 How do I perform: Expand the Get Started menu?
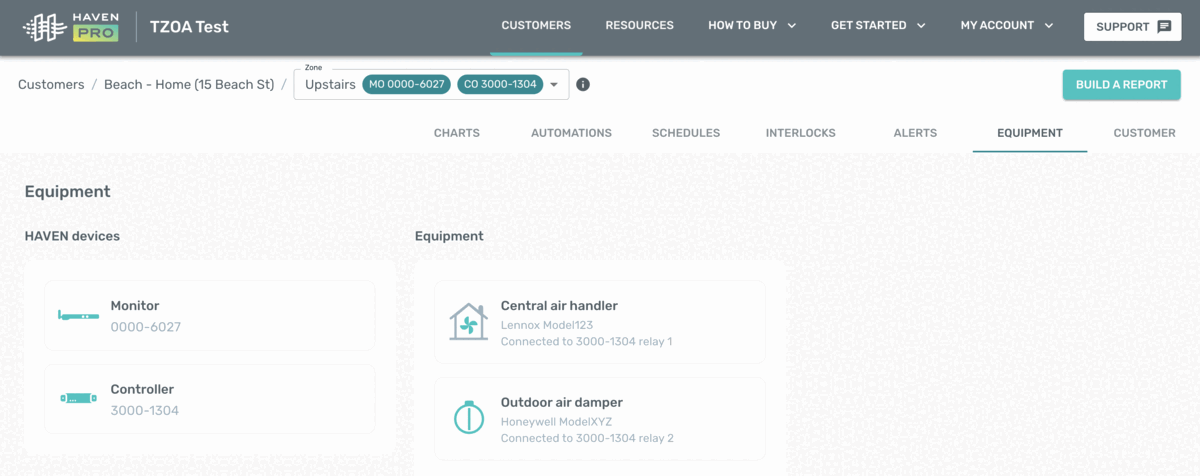coord(878,26)
